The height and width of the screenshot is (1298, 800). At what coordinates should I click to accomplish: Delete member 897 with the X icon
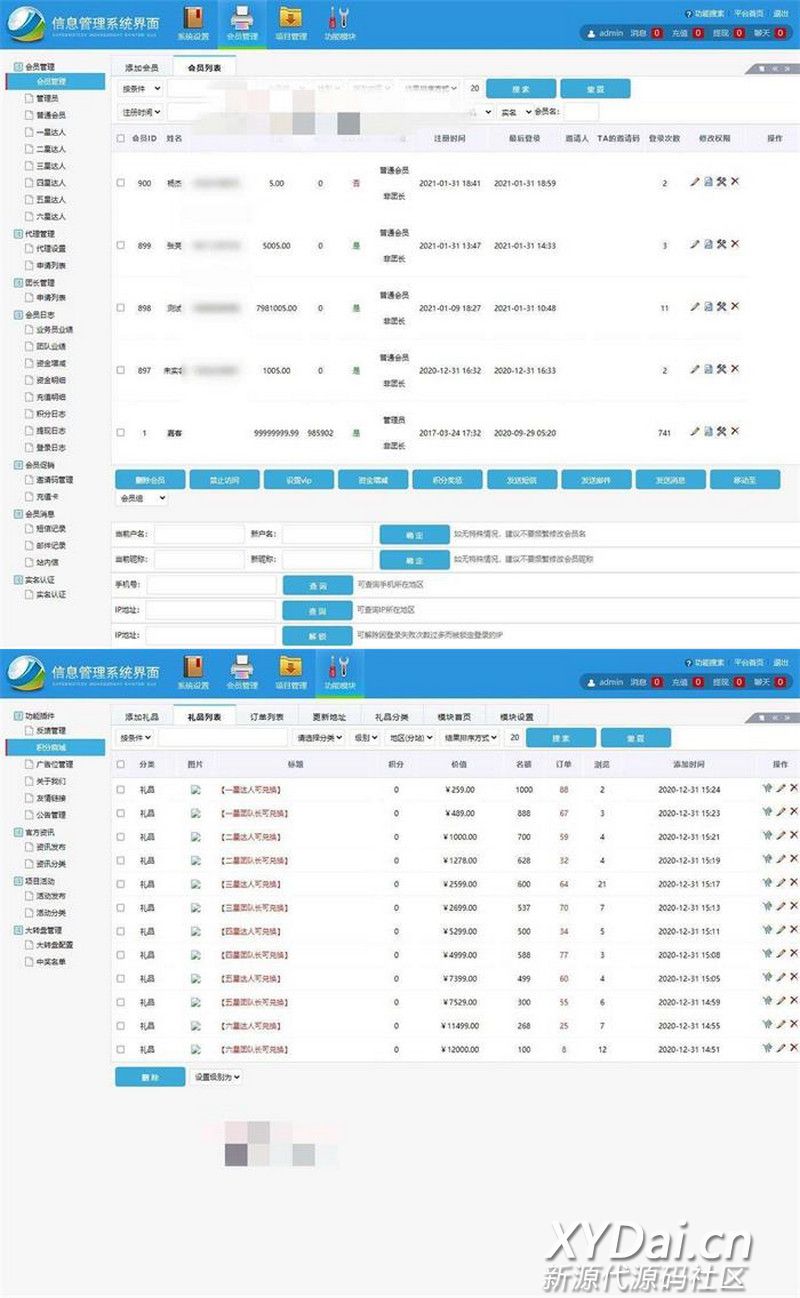tap(735, 369)
